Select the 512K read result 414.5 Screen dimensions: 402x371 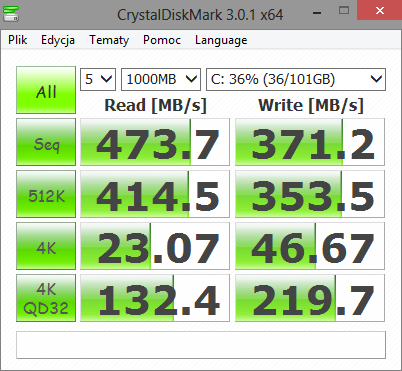tap(155, 194)
